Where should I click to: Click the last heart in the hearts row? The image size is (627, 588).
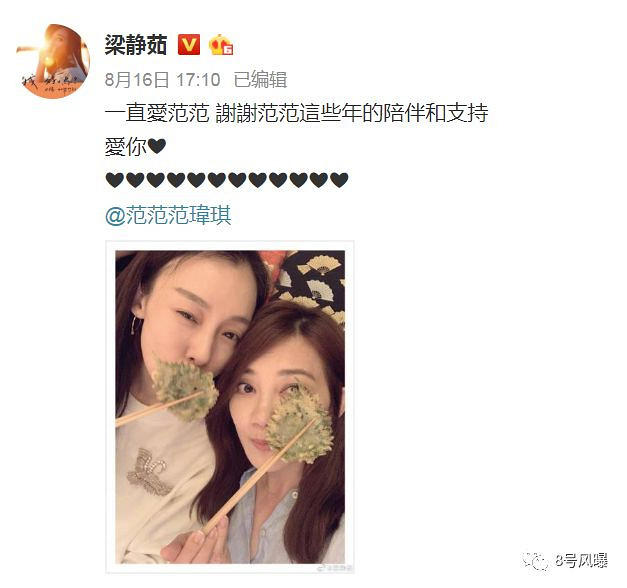click(339, 180)
